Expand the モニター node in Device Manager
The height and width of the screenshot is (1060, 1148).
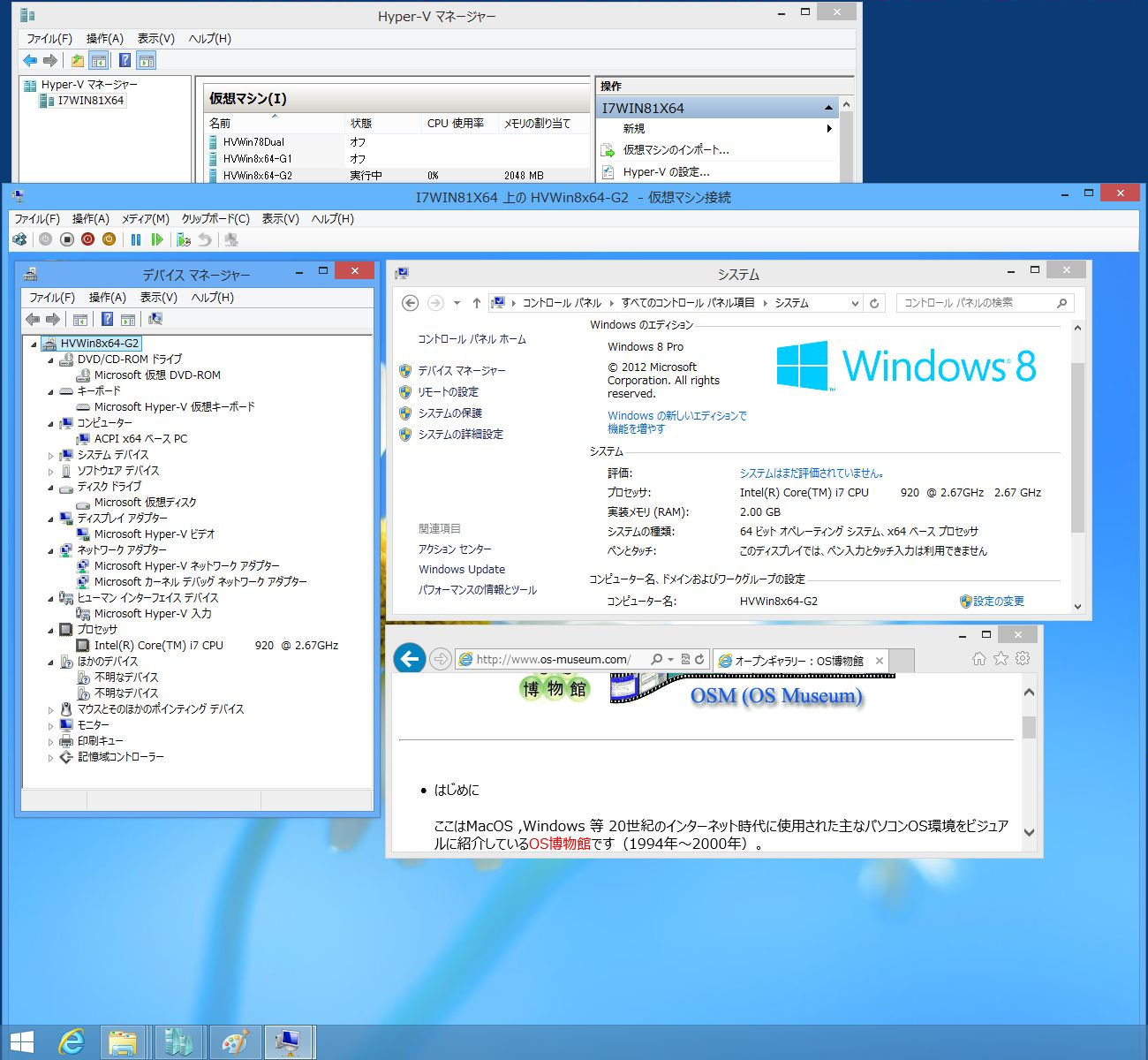click(x=50, y=725)
